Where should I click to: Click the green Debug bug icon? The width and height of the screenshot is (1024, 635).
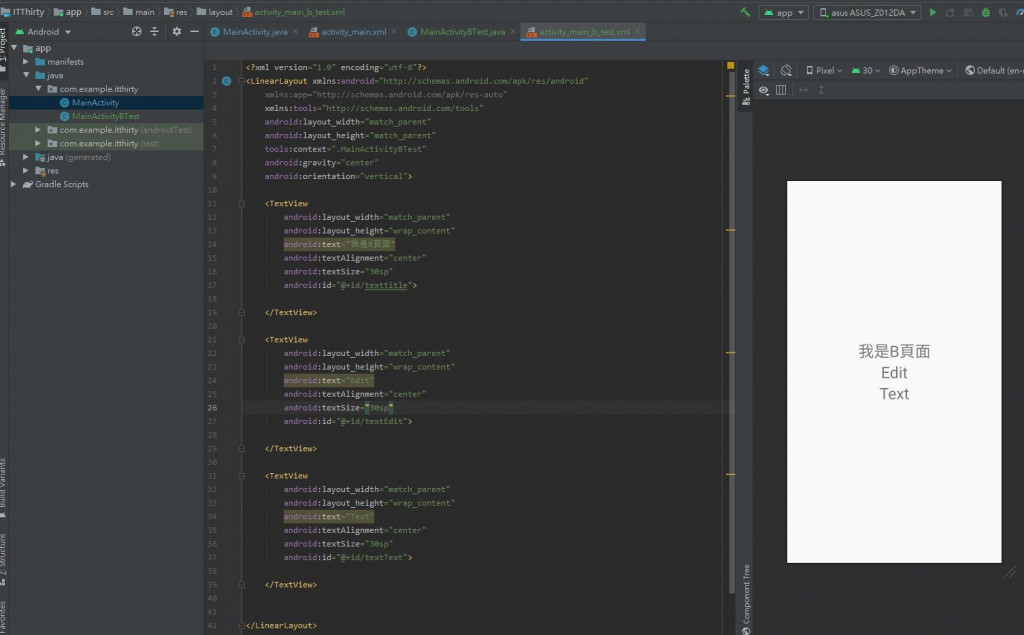[985, 12]
